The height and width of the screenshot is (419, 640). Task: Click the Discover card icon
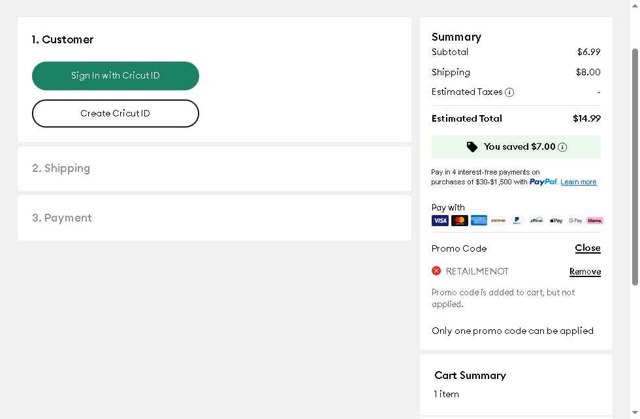498,220
